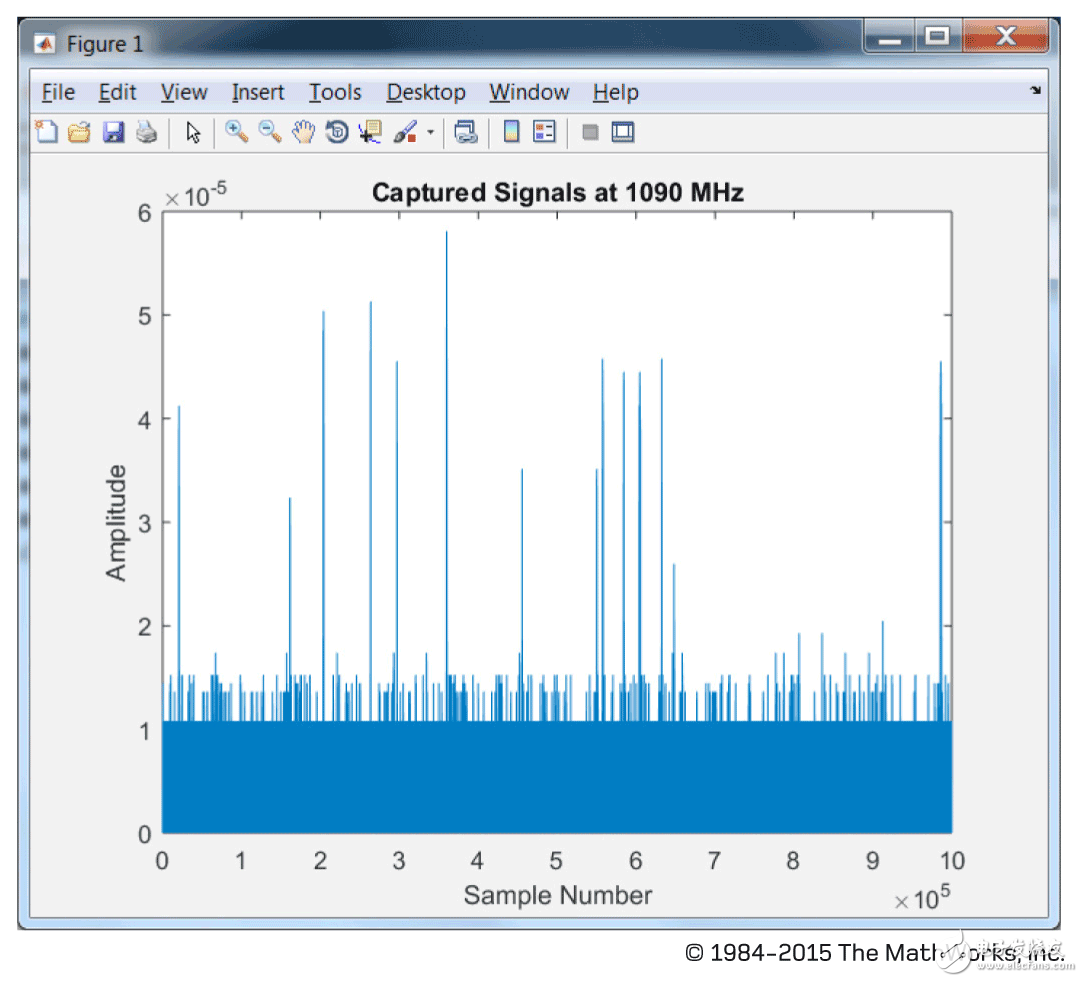Click the plot title 'Captured Signals at 1090 MHz'
The height and width of the screenshot is (982, 1083).
557,193
